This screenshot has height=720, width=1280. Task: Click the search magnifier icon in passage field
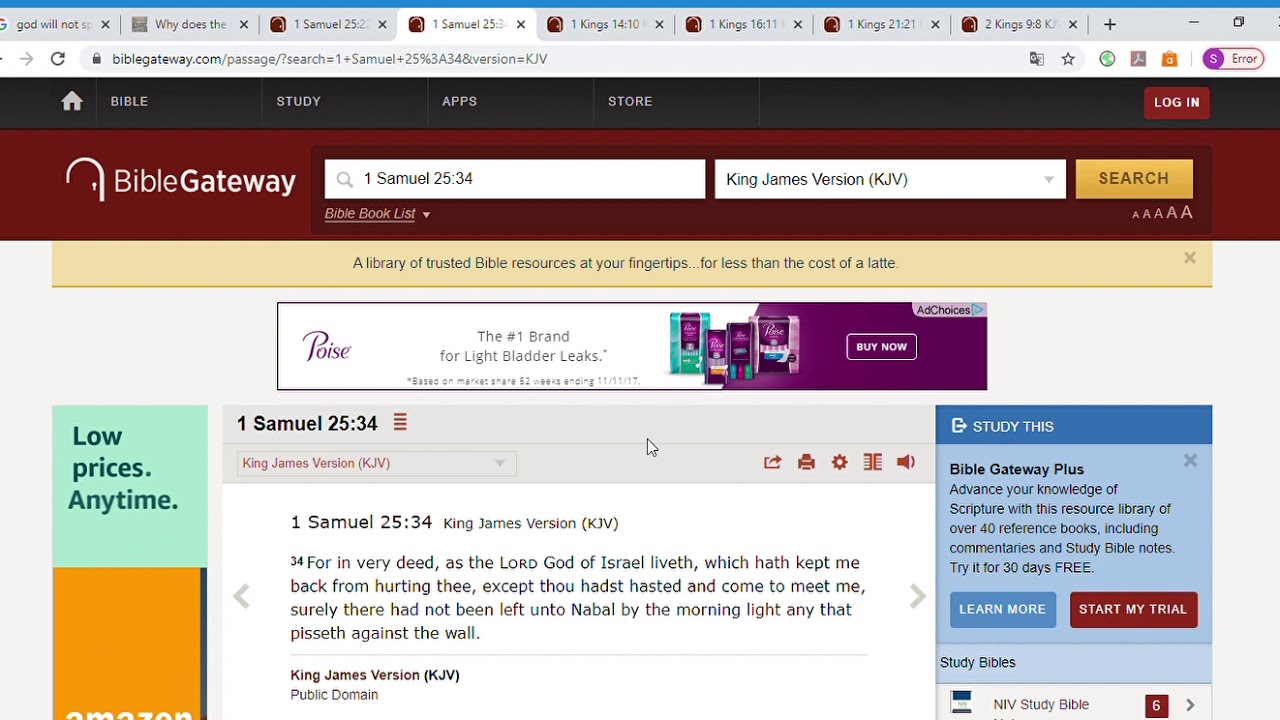coord(345,179)
